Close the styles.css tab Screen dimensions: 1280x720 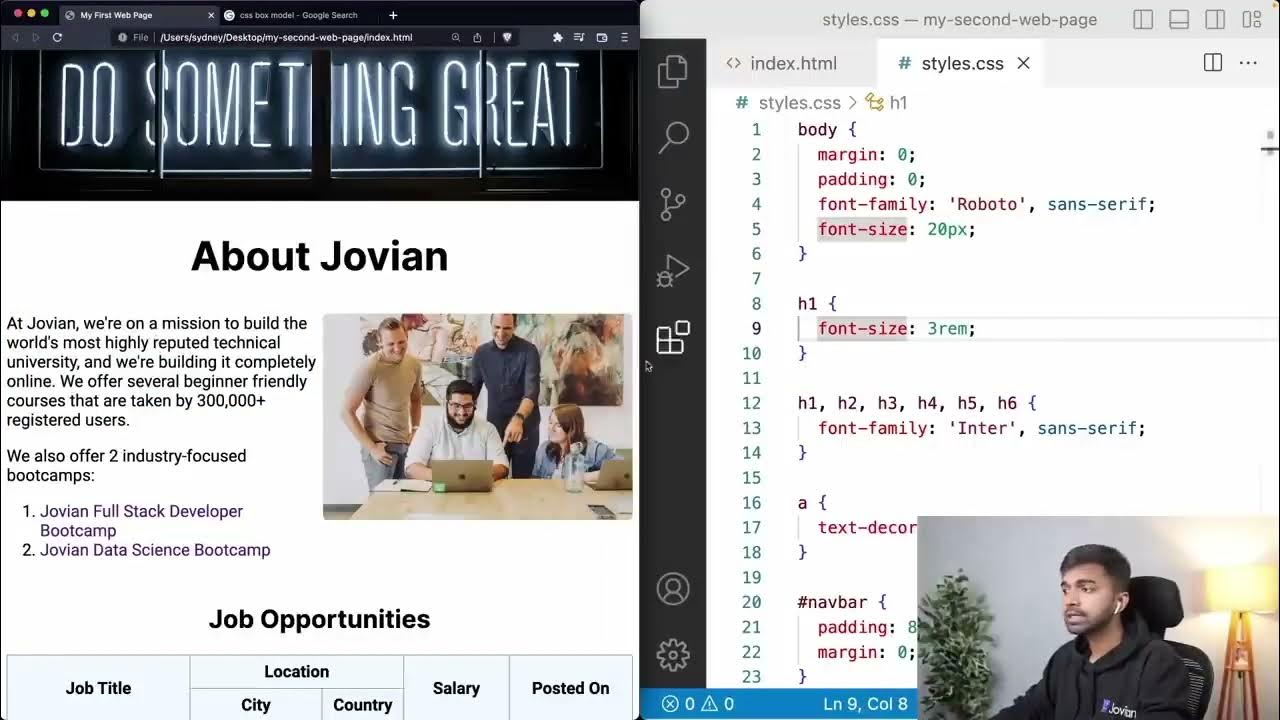tap(1023, 63)
